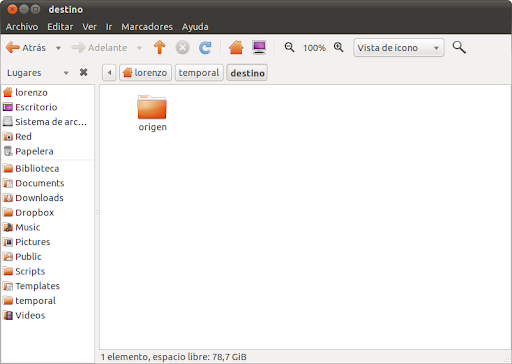
Task: Close the Lugares side panel
Action: 83,72
